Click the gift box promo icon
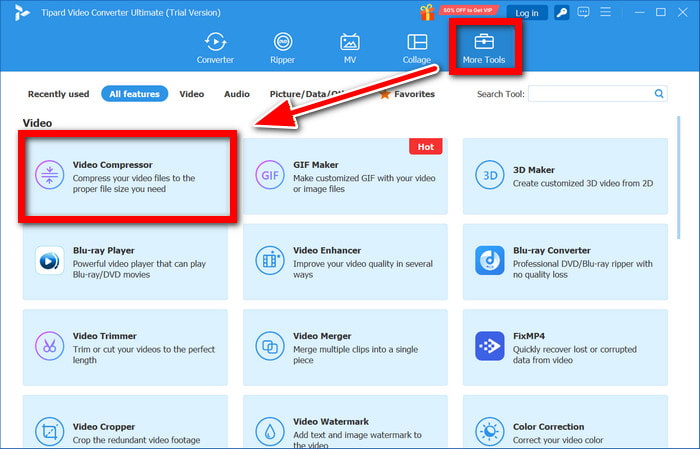The image size is (700, 449). (x=428, y=12)
